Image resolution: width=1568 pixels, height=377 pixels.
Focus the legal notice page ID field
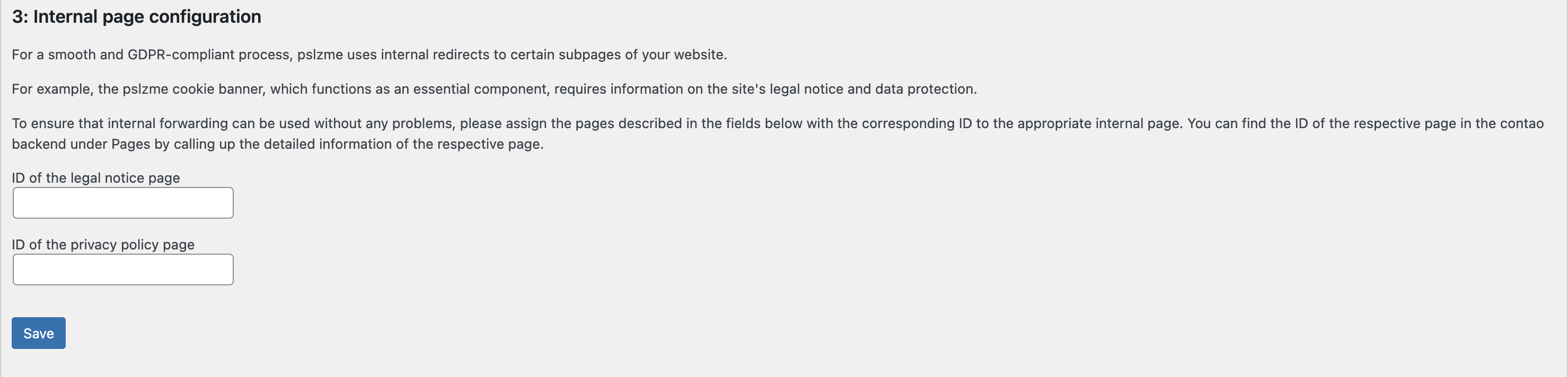(x=123, y=203)
